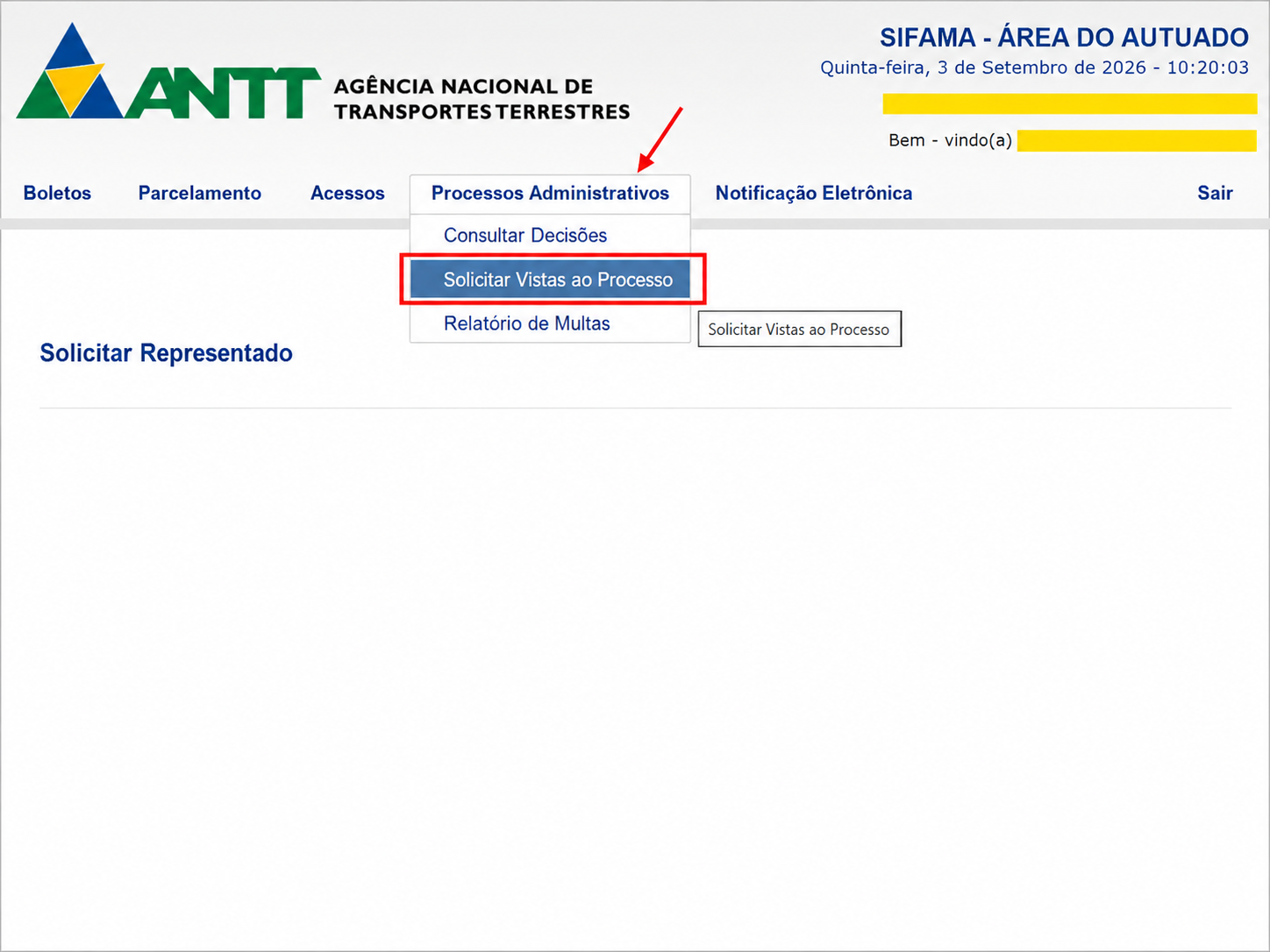
Task: Click the date and time text
Action: pos(1034,67)
